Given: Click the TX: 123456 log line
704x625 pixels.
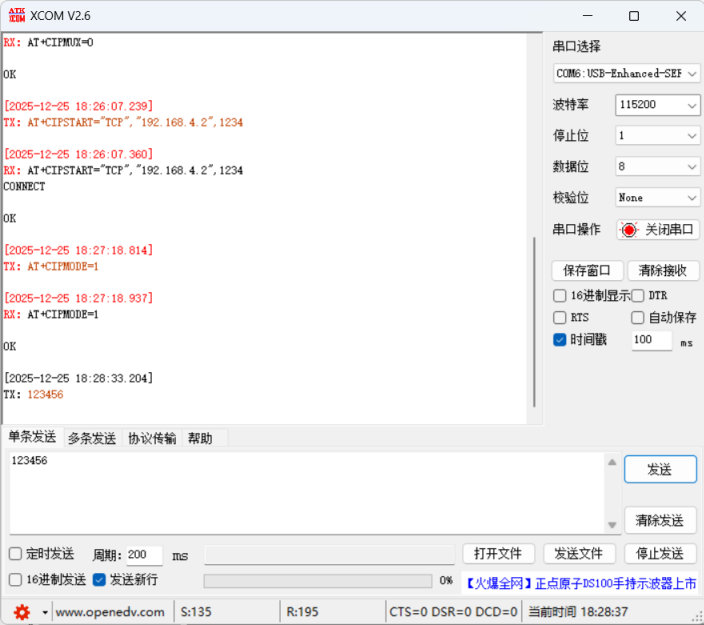Looking at the screenshot, I should (x=34, y=394).
